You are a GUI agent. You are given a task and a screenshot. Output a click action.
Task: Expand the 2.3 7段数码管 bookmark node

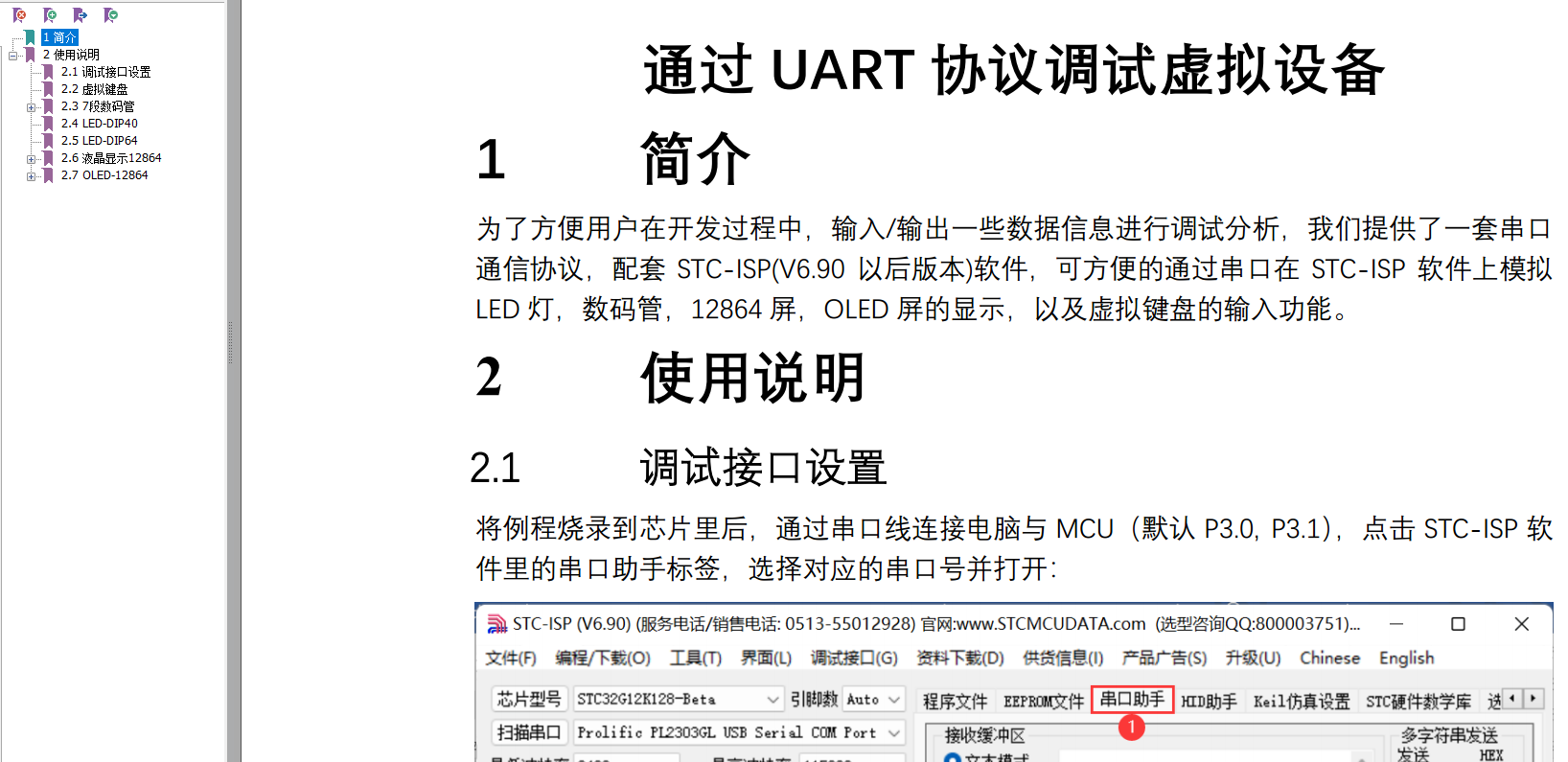[31, 107]
